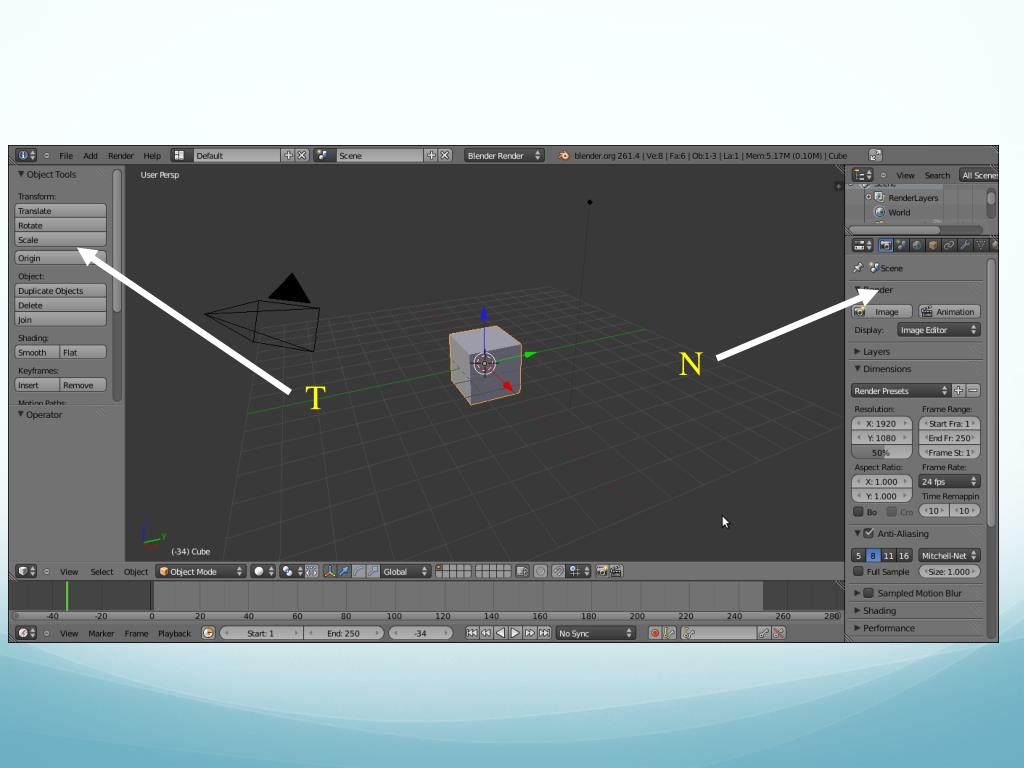
Task: Open the viewport shading sphere selector
Action: 263,571
